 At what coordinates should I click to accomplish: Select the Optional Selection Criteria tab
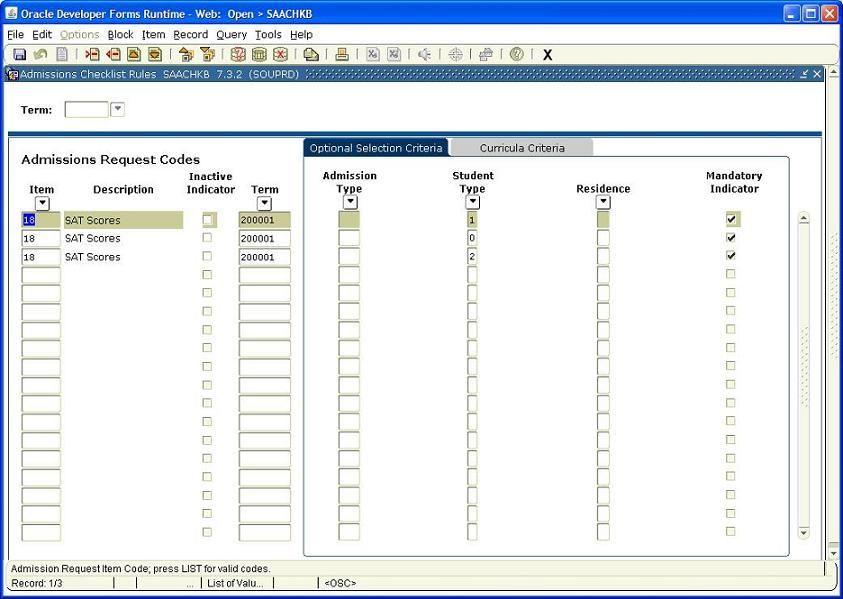coord(376,148)
